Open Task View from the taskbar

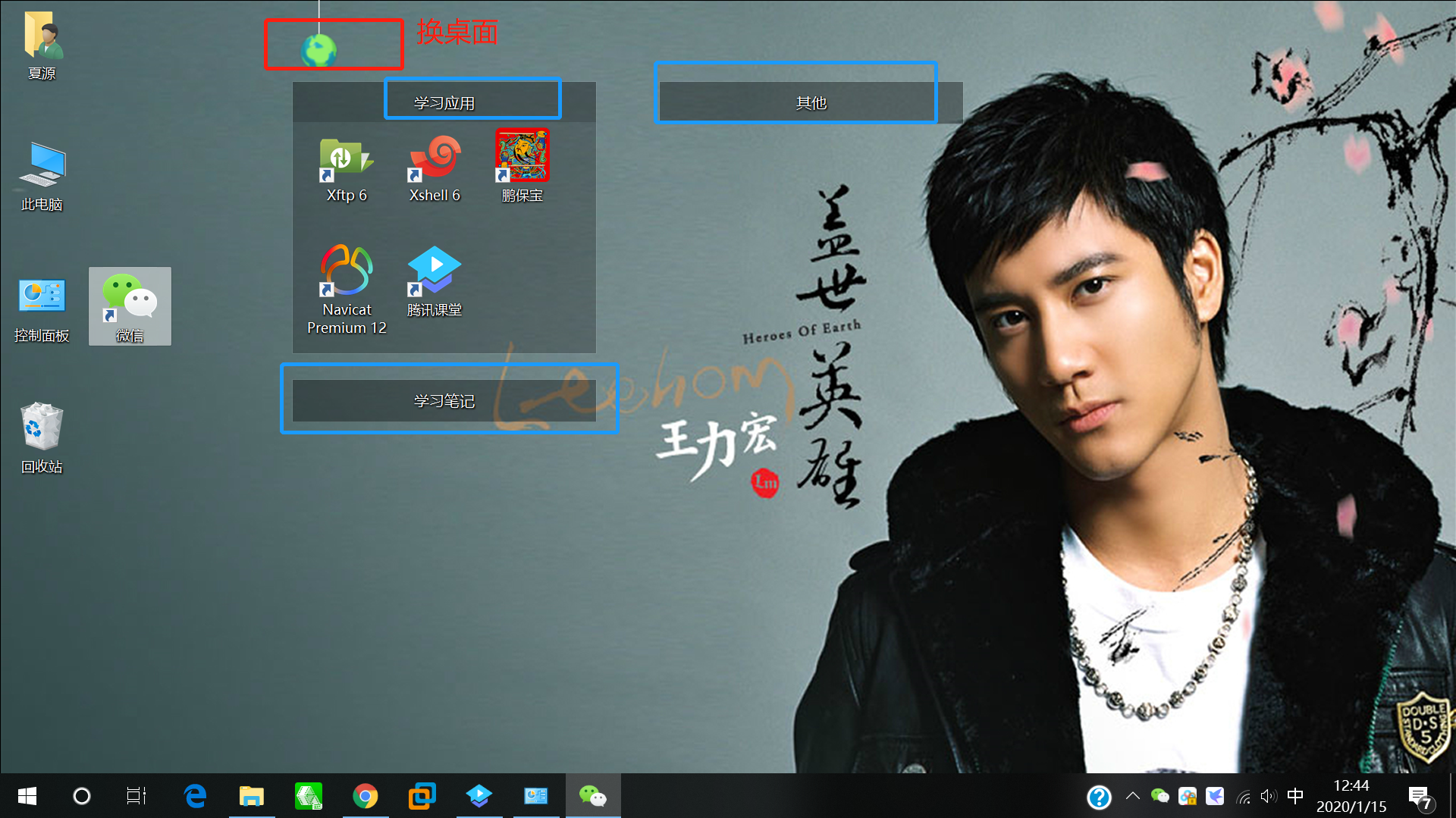[136, 796]
